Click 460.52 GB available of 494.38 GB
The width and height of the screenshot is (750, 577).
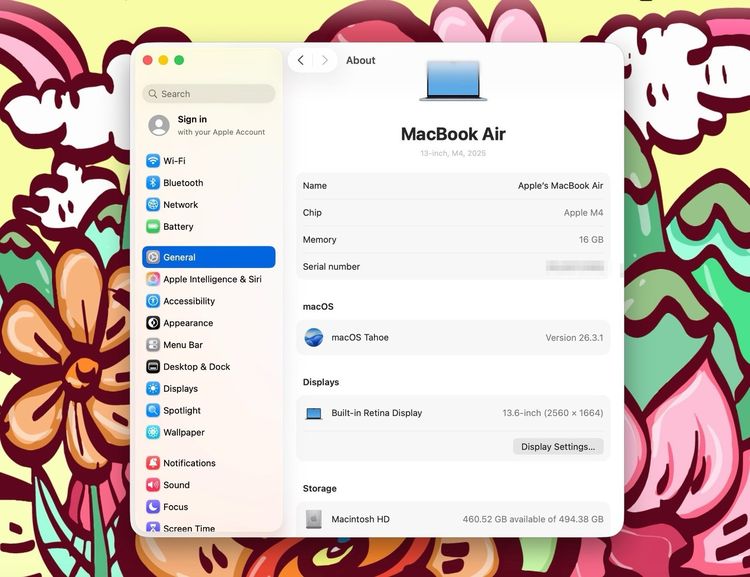pos(533,519)
